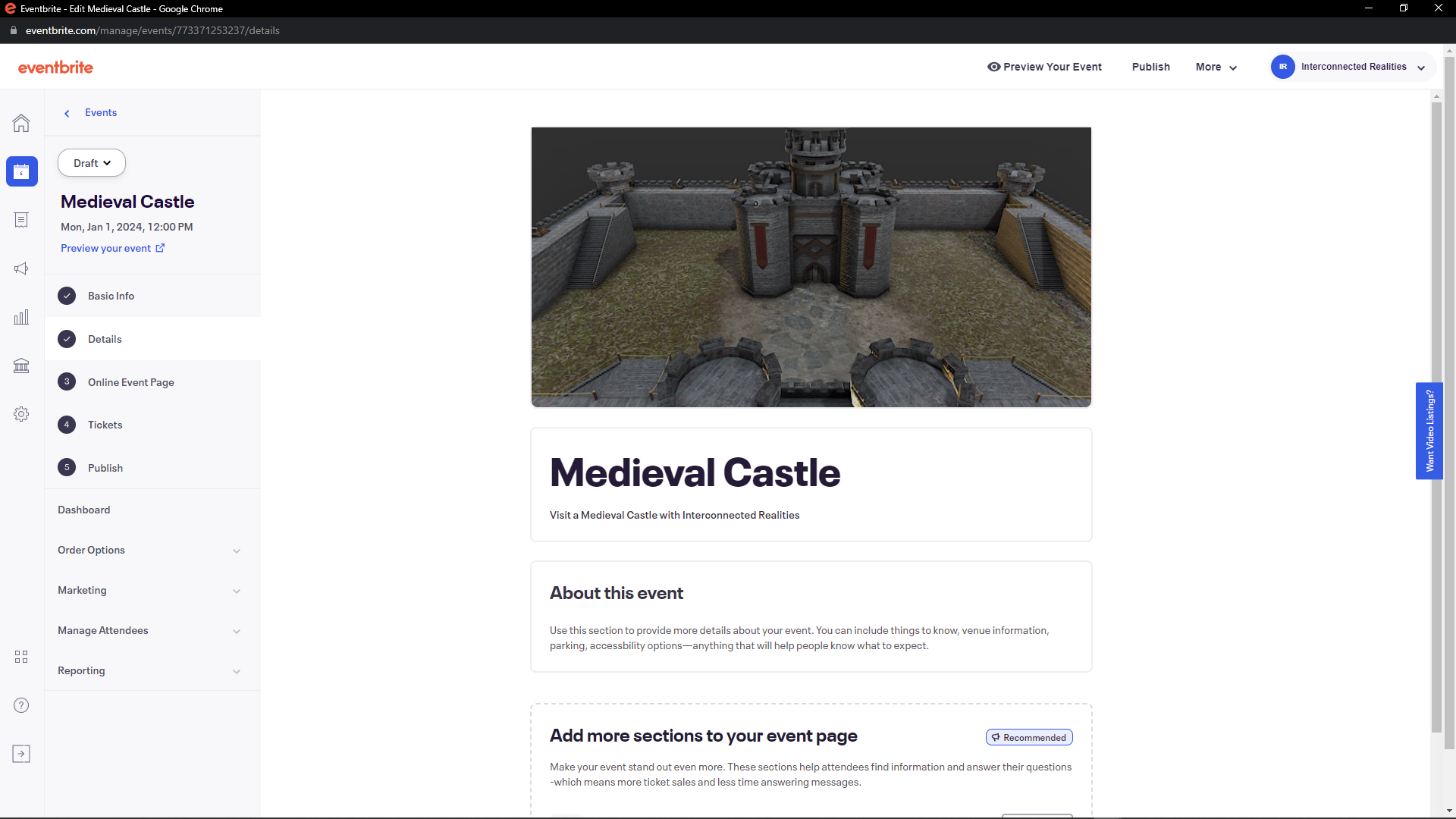Click the castle event image thumbnail

811,267
